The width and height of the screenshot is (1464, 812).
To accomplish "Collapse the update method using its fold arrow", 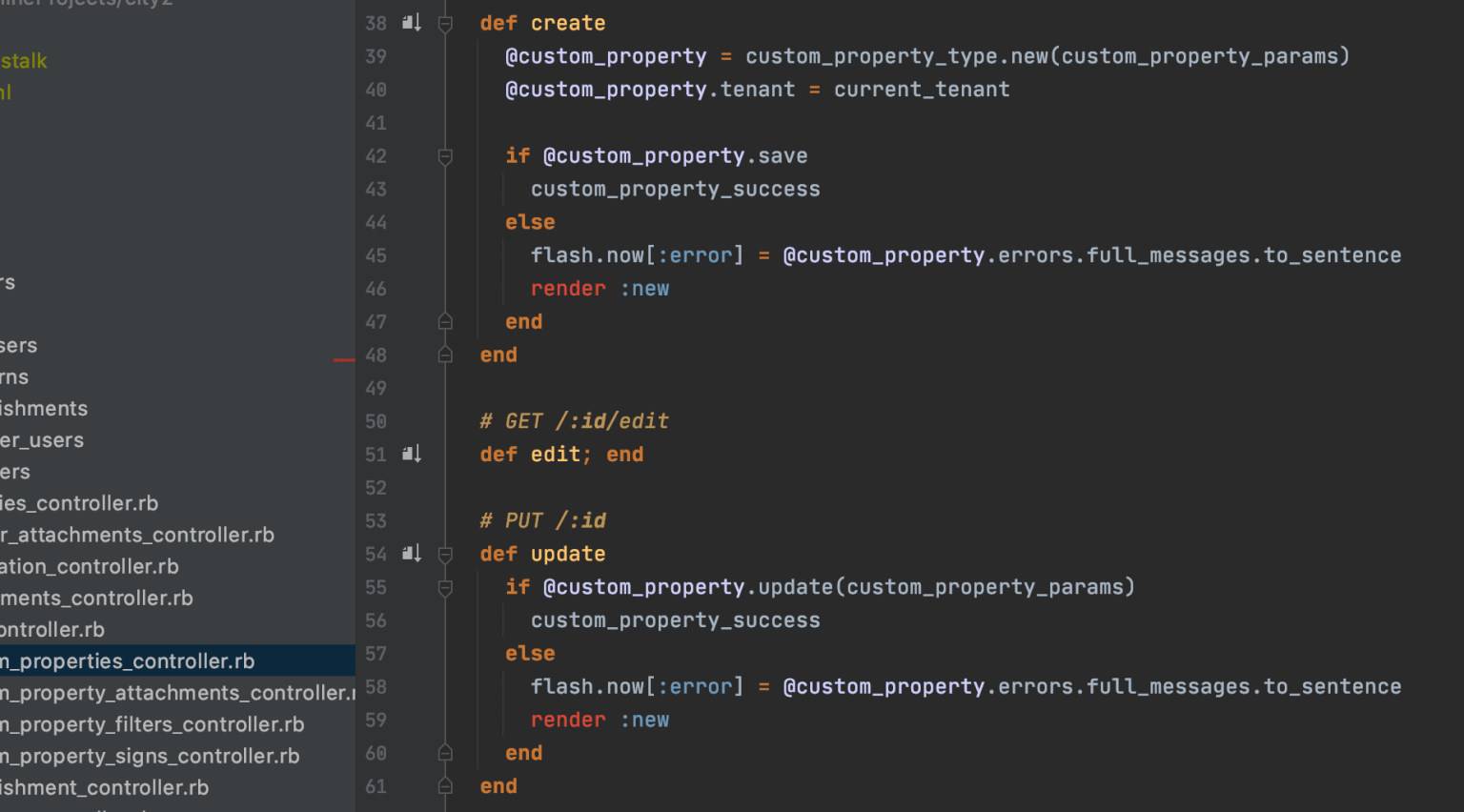I will point(444,557).
